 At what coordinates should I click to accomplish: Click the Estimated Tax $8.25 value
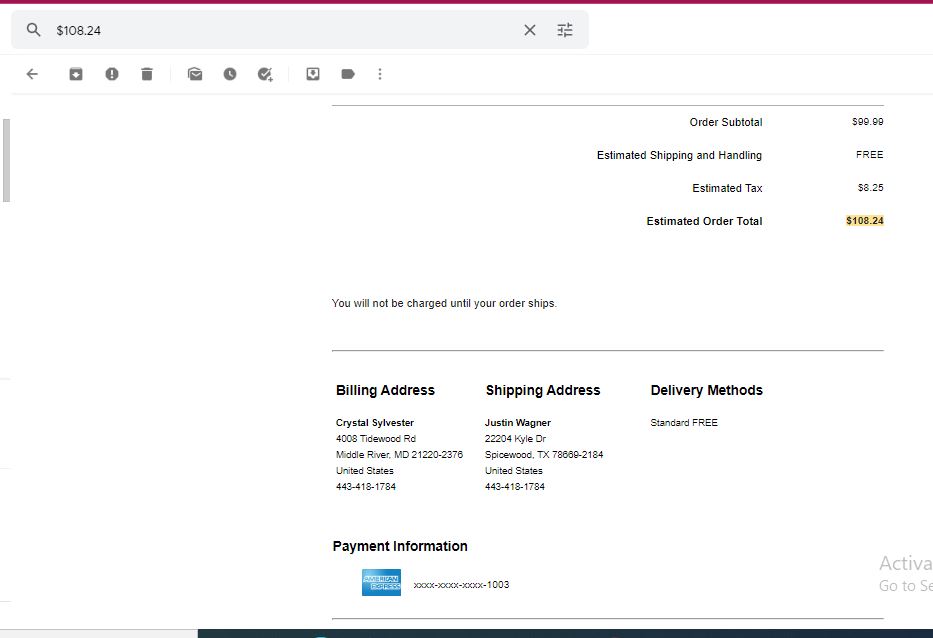pos(871,187)
